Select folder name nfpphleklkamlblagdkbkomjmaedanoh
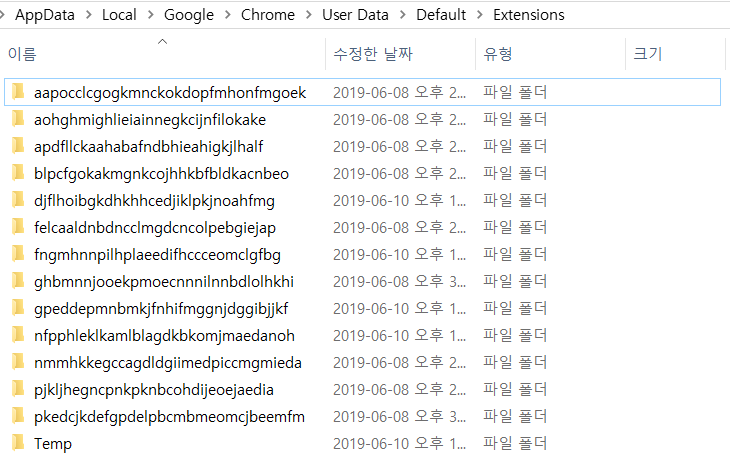730x470 pixels. 164,336
